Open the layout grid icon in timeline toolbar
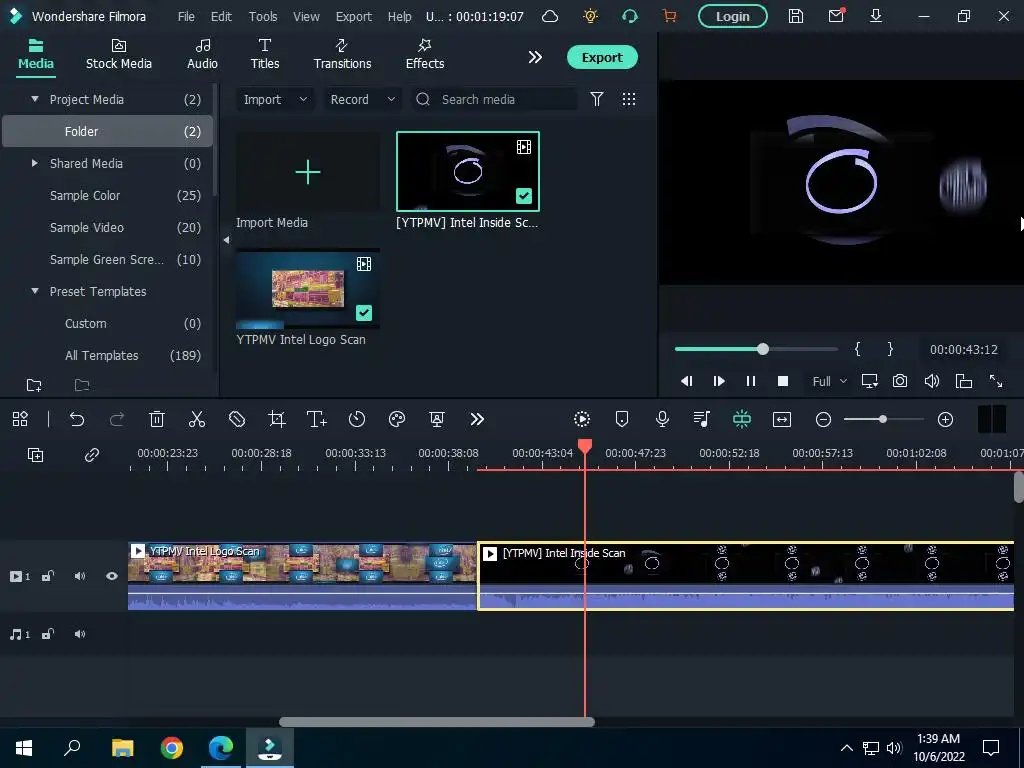Screen dimensions: 1024x768 tap(20, 419)
